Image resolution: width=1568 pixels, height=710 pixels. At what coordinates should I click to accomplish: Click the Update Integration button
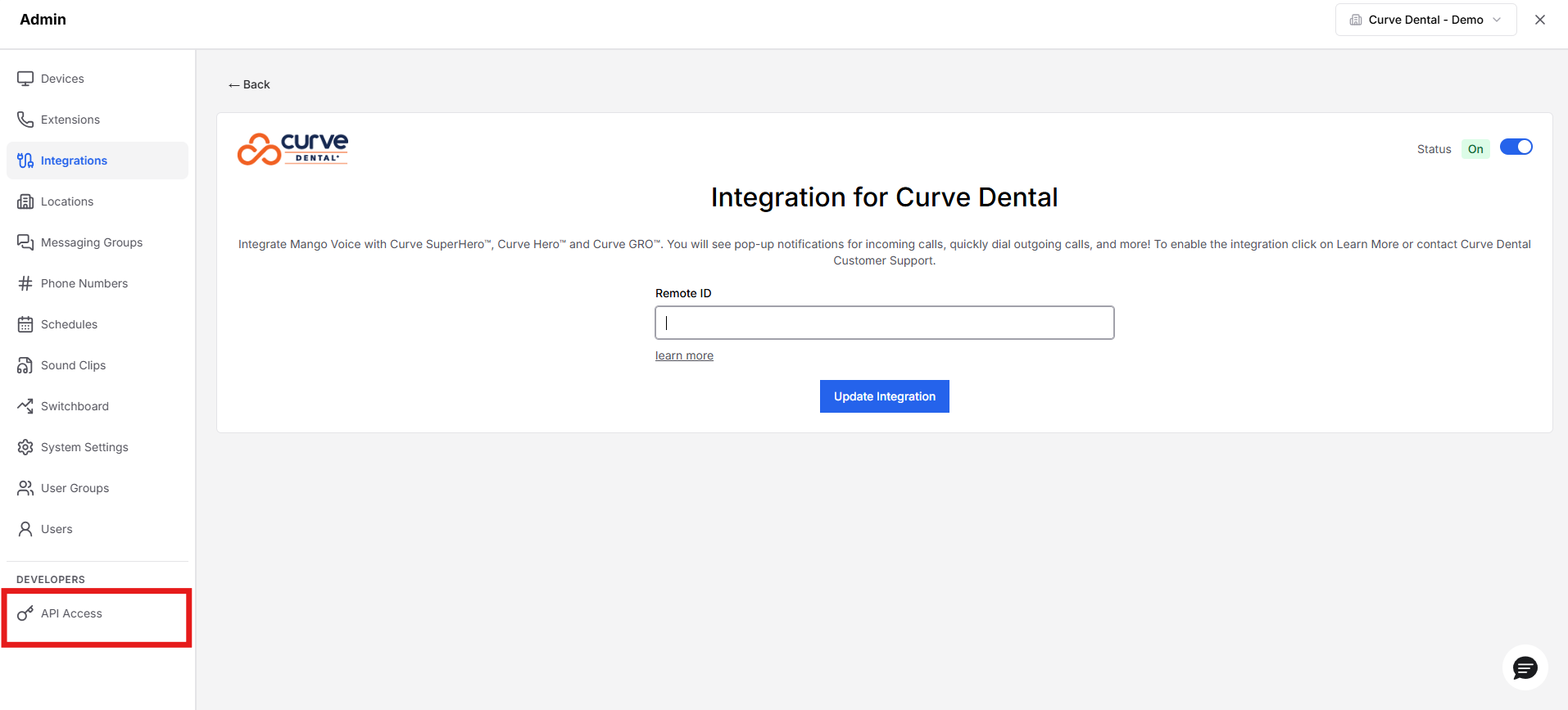(x=885, y=396)
